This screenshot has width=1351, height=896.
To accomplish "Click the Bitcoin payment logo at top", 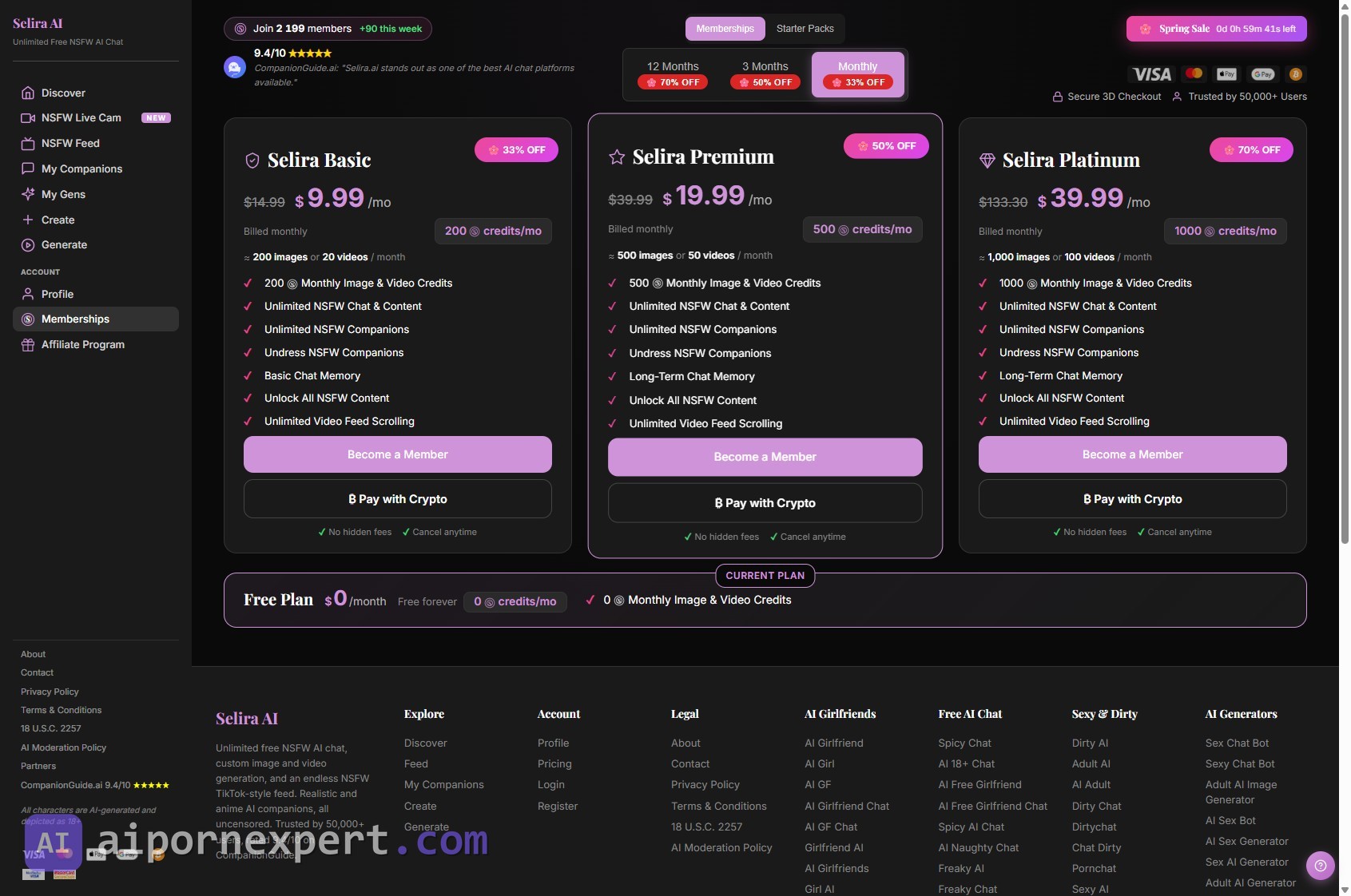I will coord(1296,74).
